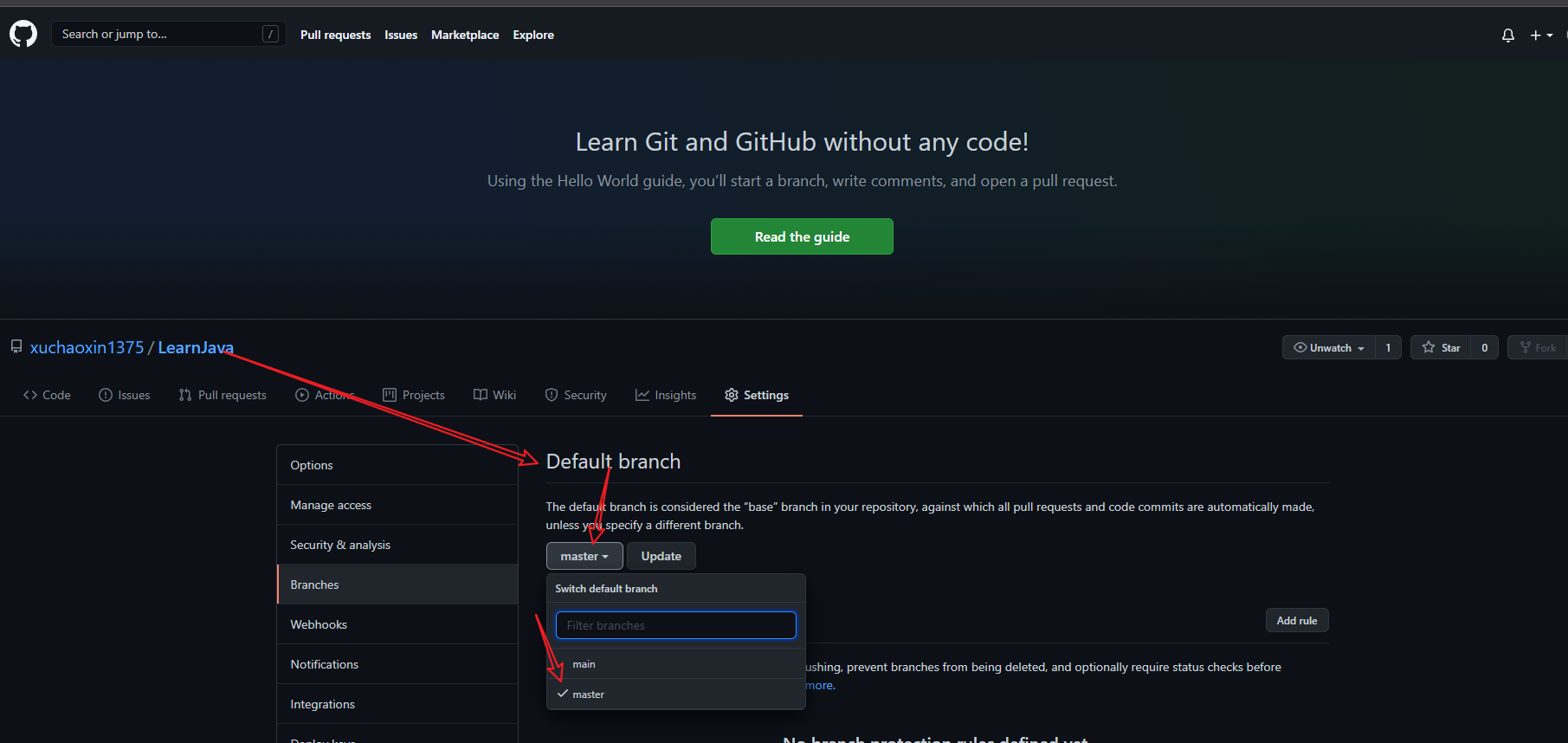Open the Wiki tab
The image size is (1568, 743).
[495, 395]
